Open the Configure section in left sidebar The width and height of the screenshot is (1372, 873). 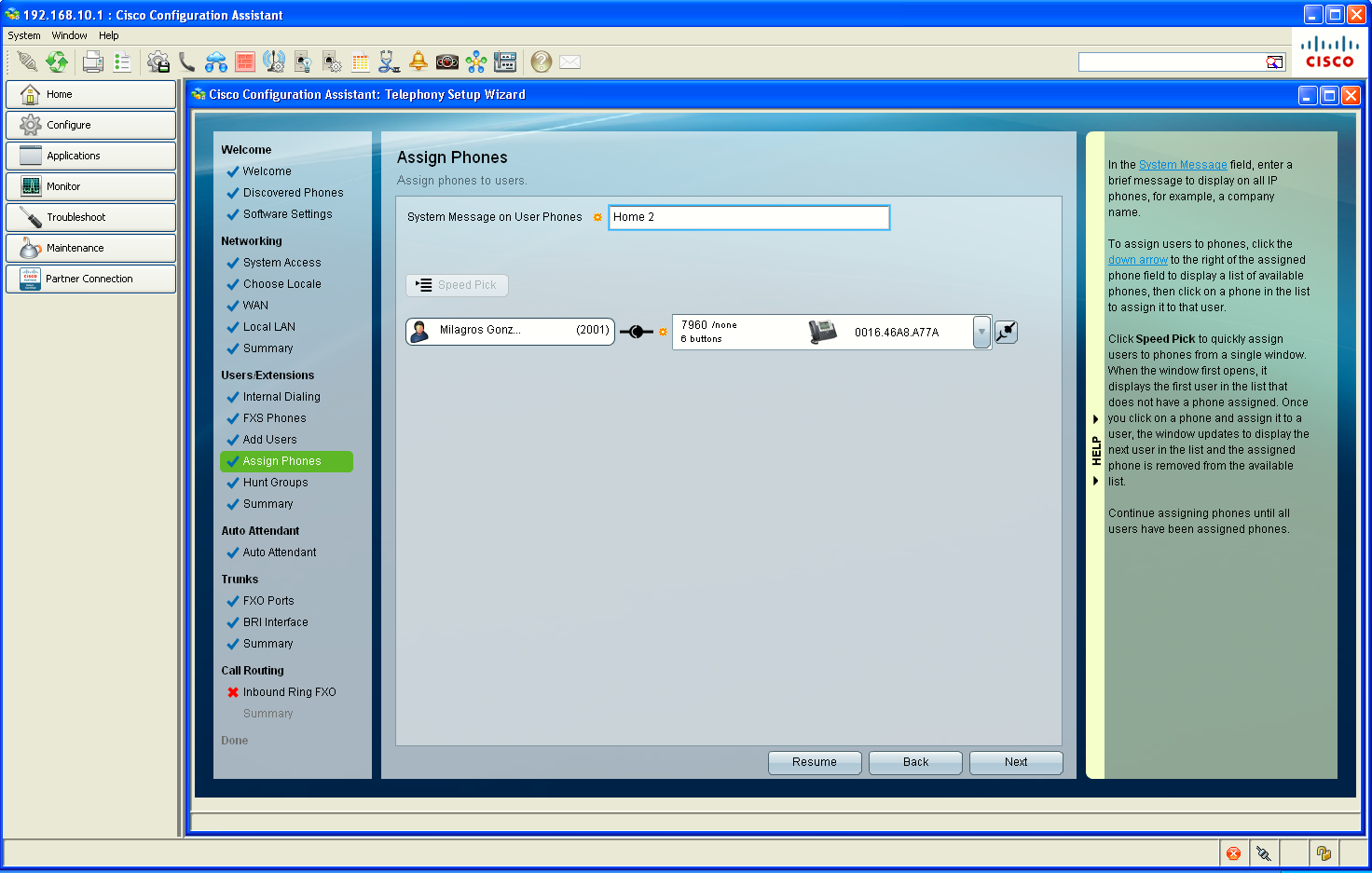point(90,125)
